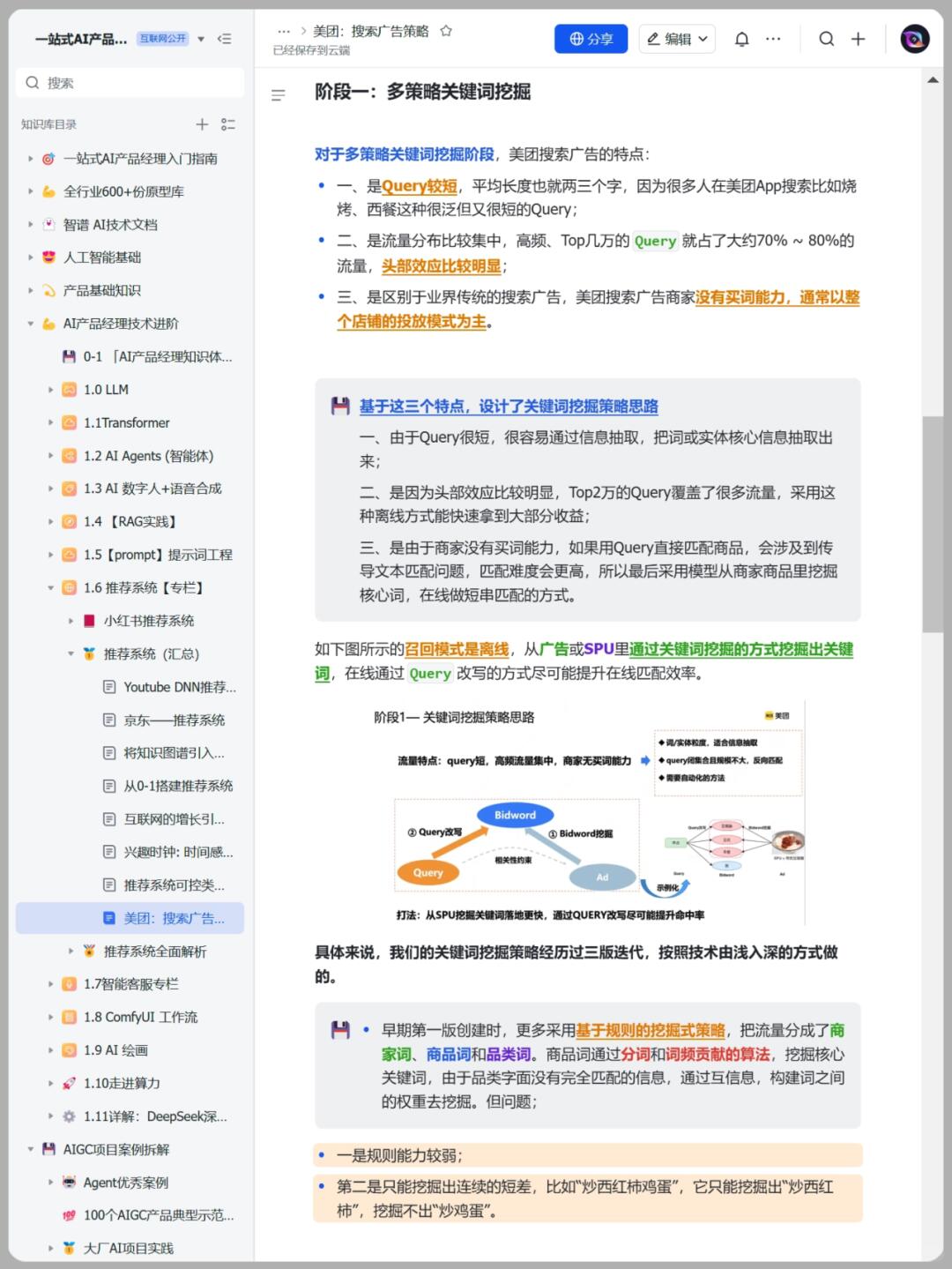Click the 互联网公开 badge

163,39
